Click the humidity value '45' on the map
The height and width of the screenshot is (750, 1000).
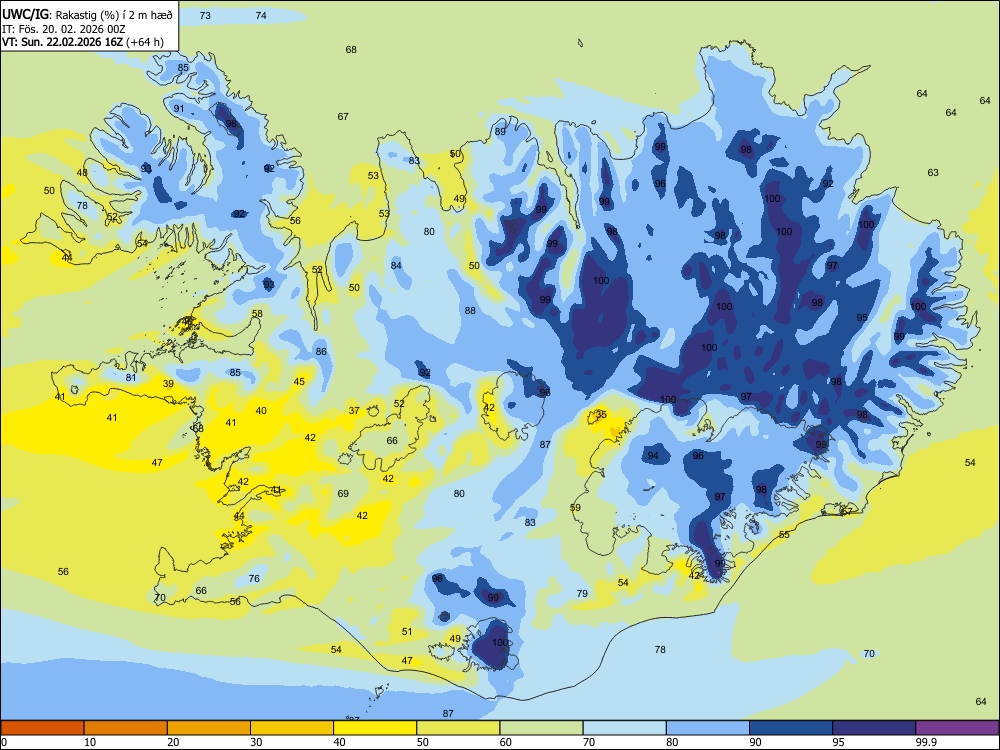tap(299, 381)
